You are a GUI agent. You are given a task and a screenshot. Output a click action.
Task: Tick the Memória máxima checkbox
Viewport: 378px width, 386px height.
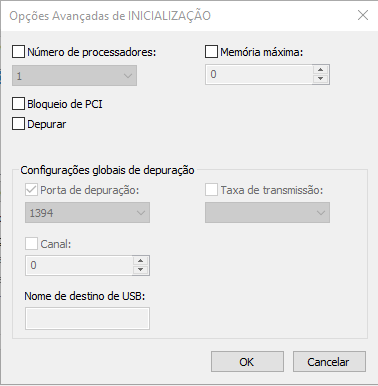pyautogui.click(x=211, y=52)
